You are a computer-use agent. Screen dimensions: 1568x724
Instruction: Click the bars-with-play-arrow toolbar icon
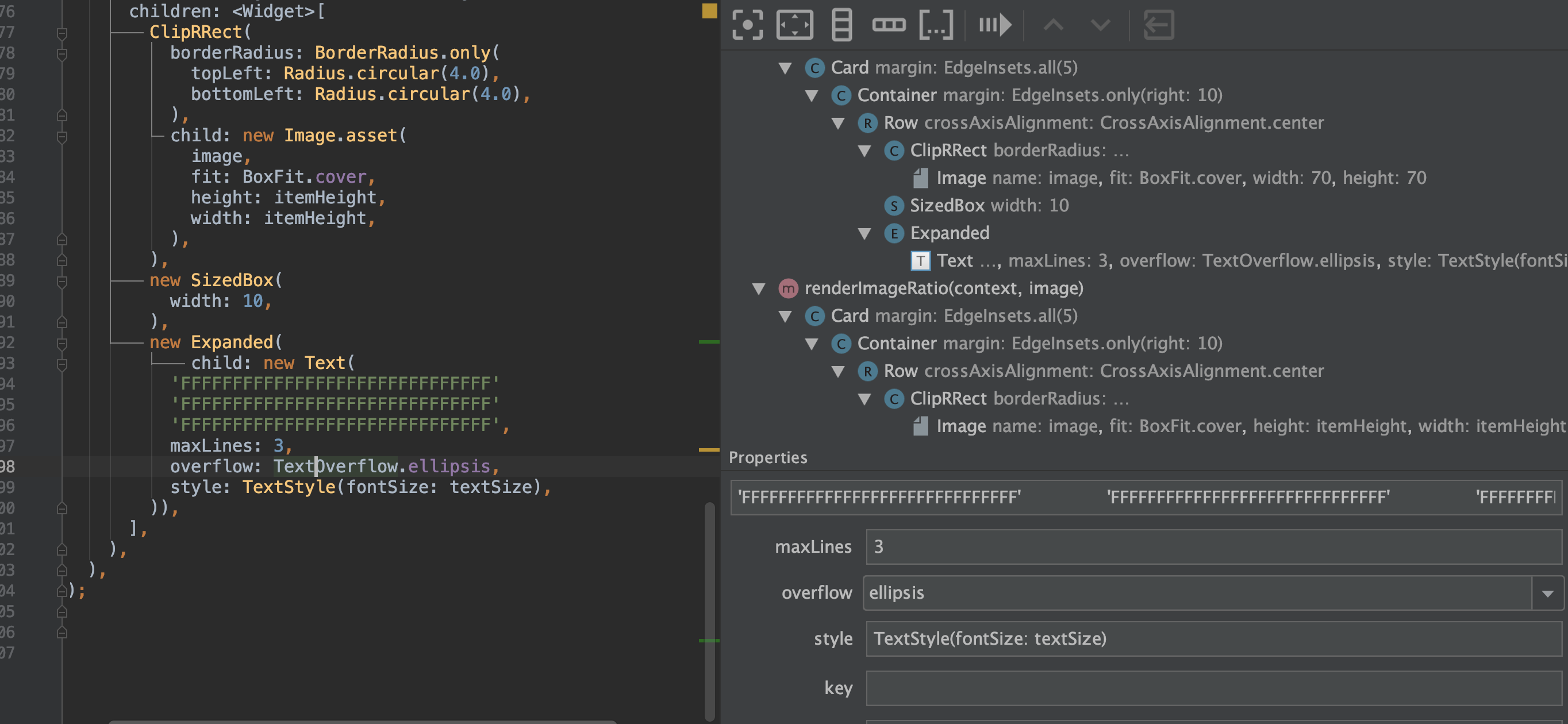coord(994,25)
